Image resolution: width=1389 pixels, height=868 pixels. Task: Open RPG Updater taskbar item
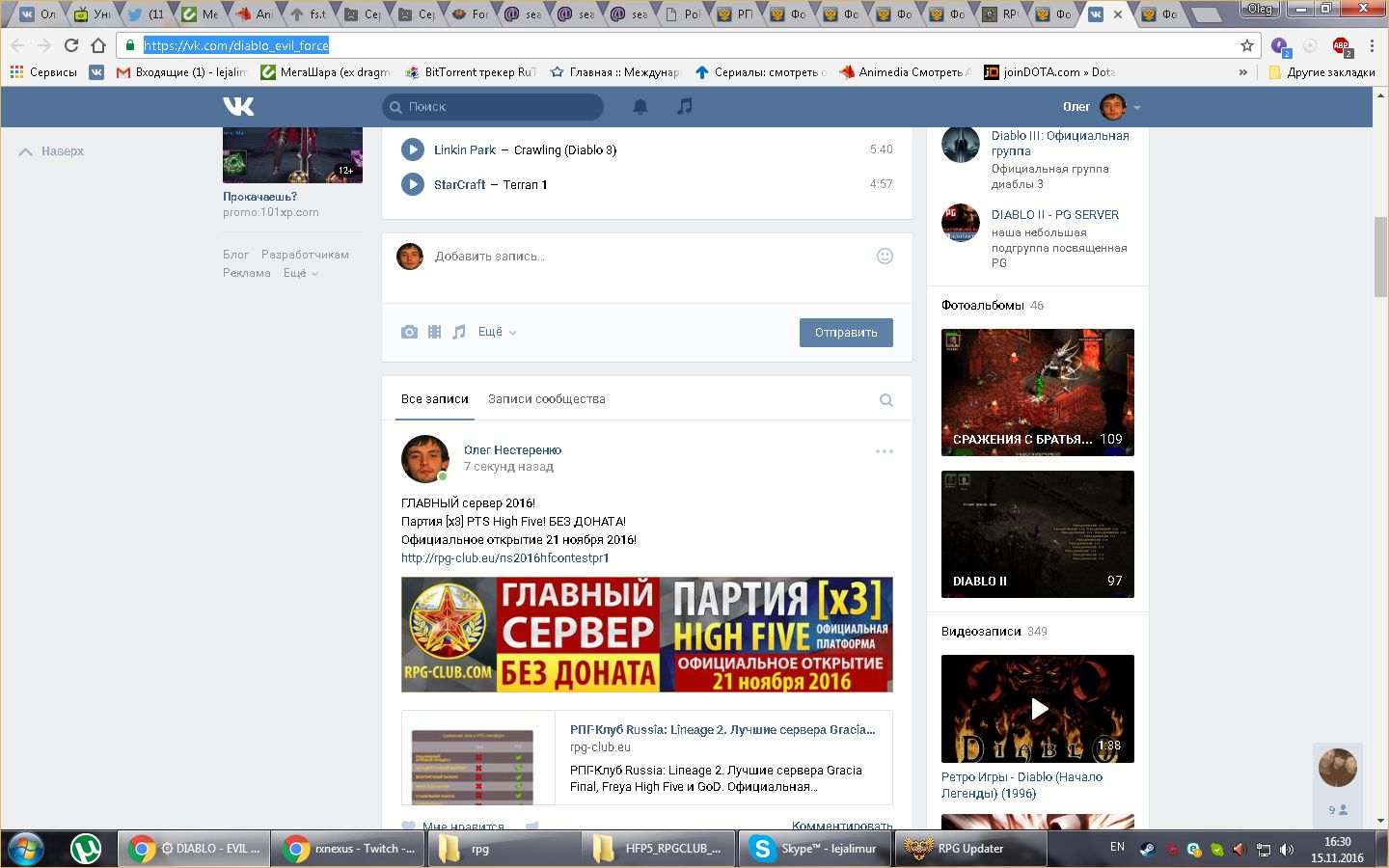[971, 849]
